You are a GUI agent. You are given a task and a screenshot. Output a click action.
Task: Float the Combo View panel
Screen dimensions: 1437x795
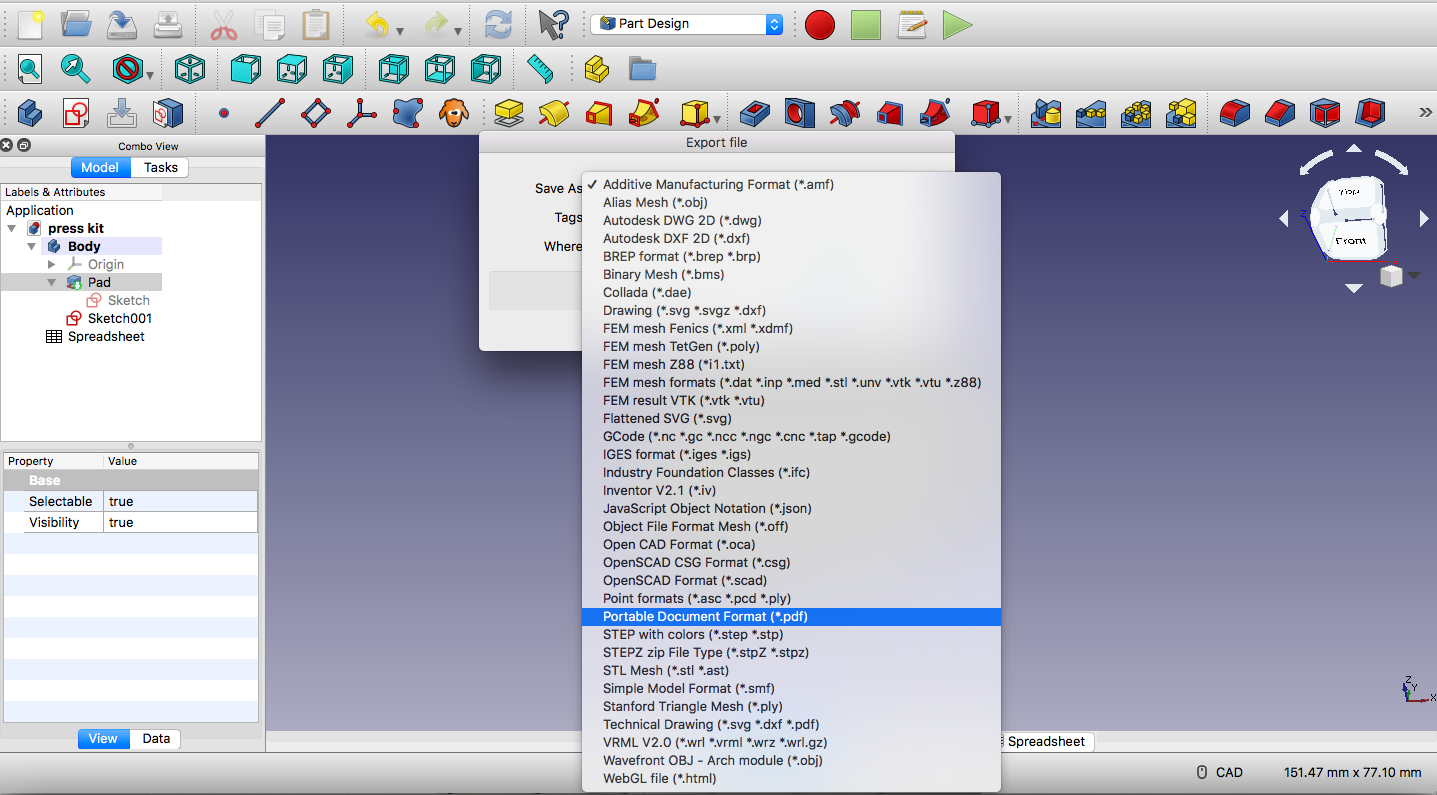[x=24, y=146]
